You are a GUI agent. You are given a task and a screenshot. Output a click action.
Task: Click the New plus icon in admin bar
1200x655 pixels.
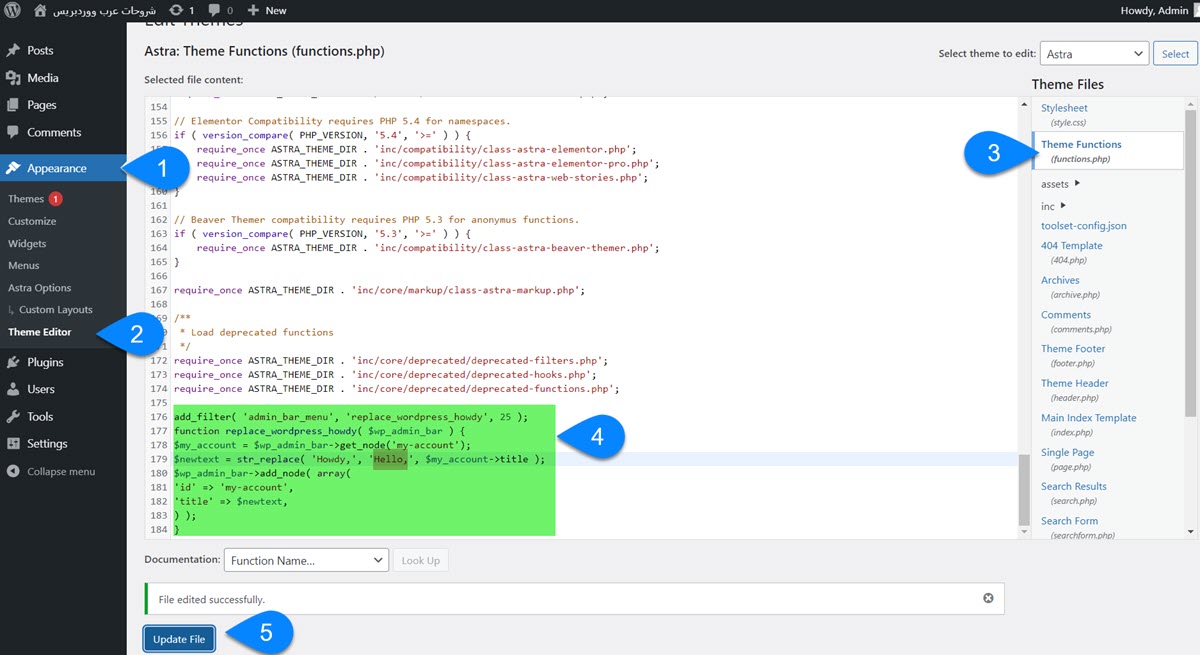coord(253,10)
